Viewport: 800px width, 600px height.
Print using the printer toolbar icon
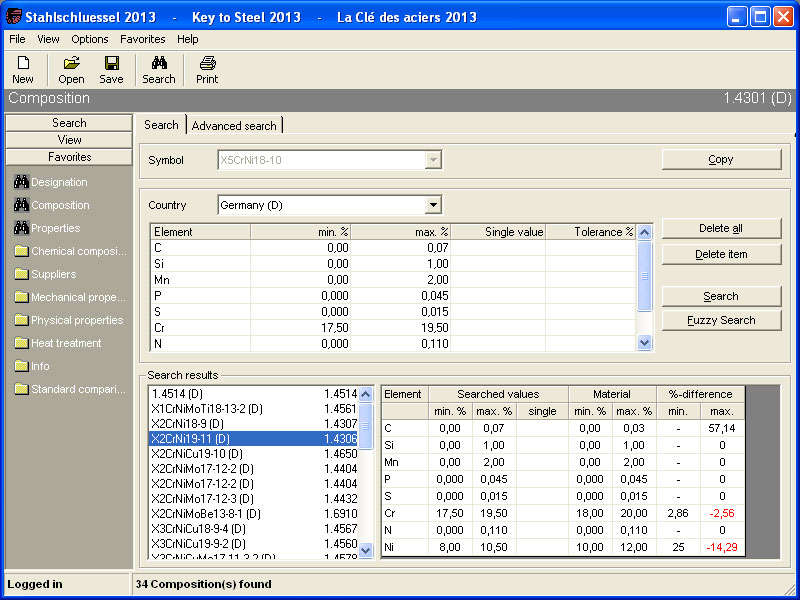[x=207, y=63]
